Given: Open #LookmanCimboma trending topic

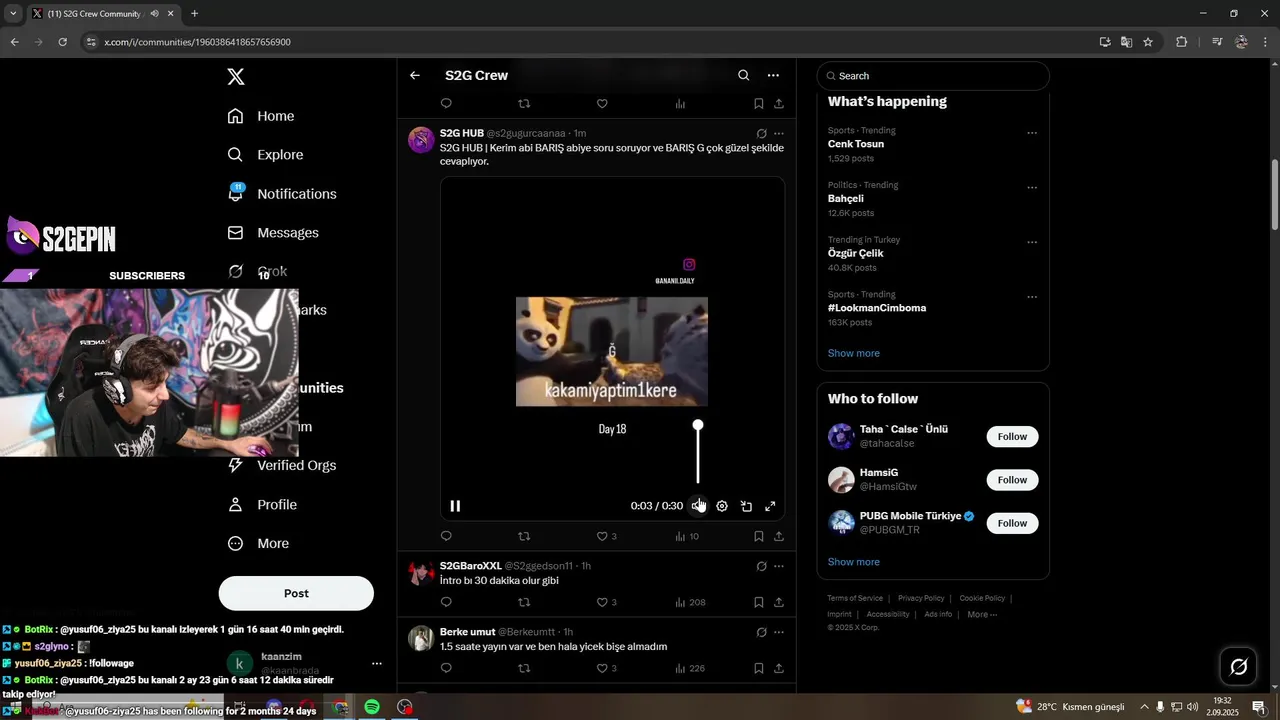Looking at the screenshot, I should tap(877, 308).
